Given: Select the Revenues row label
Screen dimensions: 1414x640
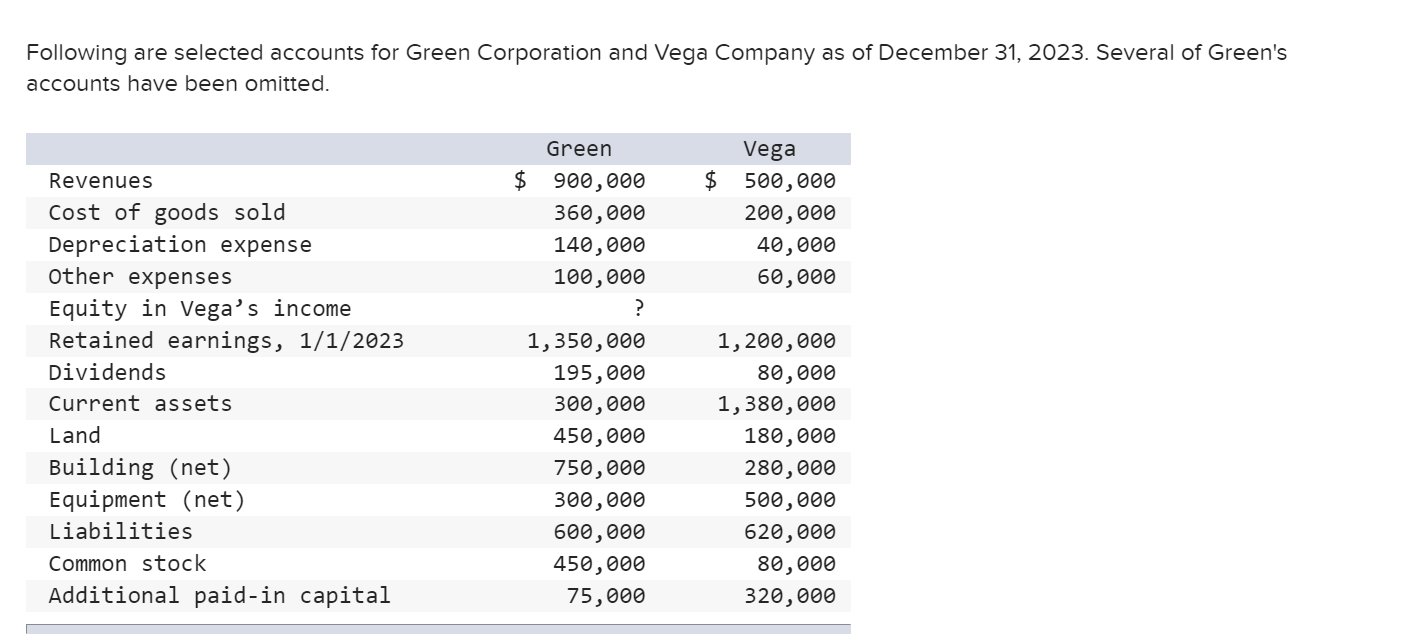Looking at the screenshot, I should (101, 181).
